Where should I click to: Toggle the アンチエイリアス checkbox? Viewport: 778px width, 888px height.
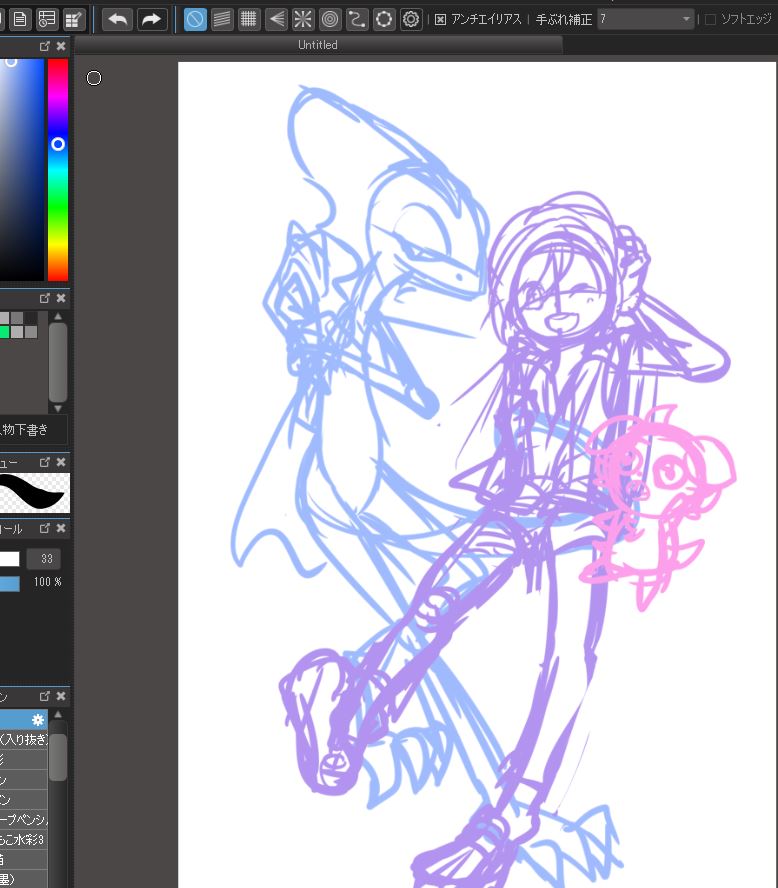[440, 20]
